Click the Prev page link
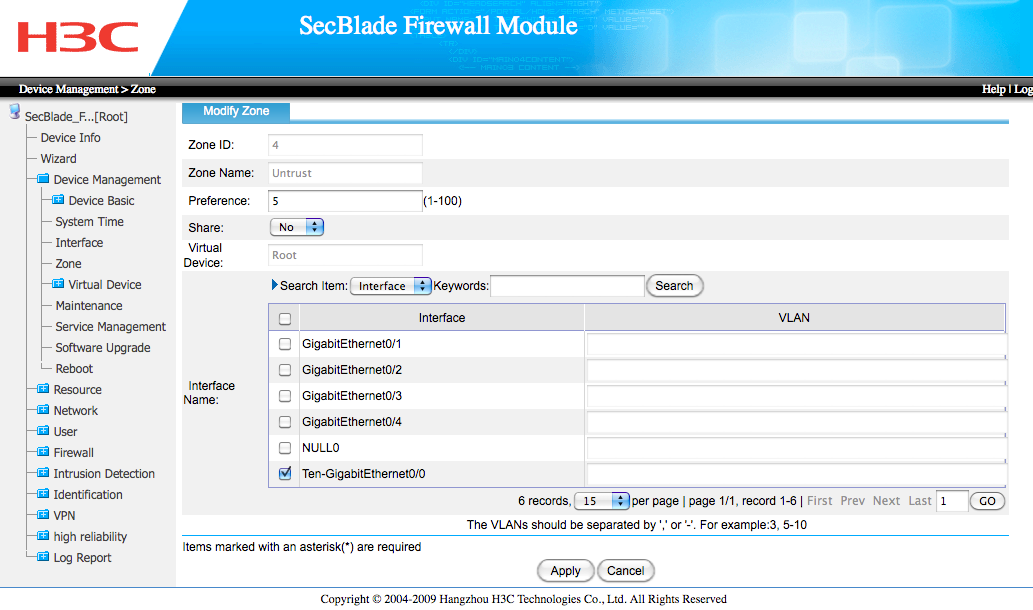This screenshot has height=610, width=1033. (x=852, y=501)
